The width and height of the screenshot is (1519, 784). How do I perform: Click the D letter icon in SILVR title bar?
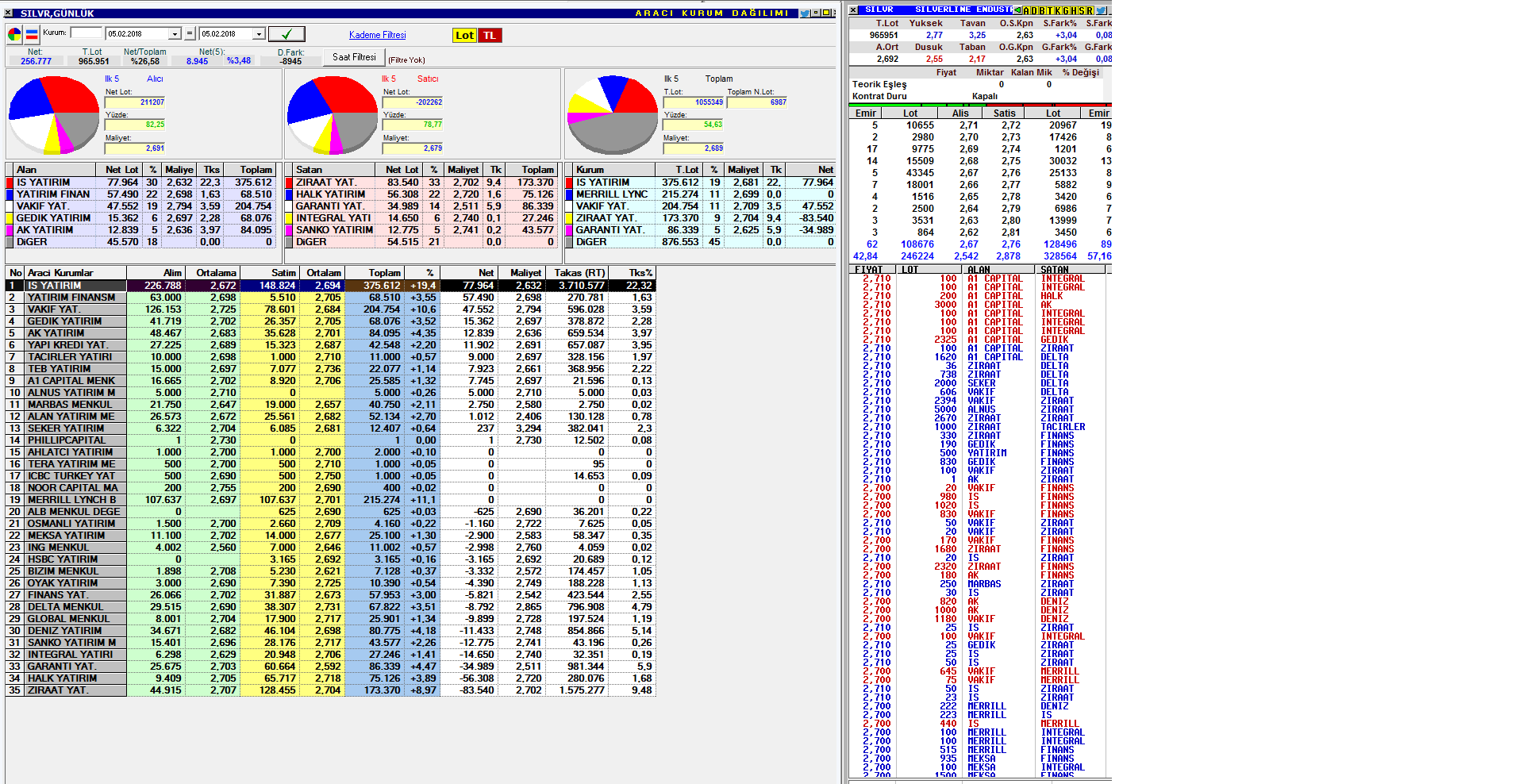point(1034,10)
